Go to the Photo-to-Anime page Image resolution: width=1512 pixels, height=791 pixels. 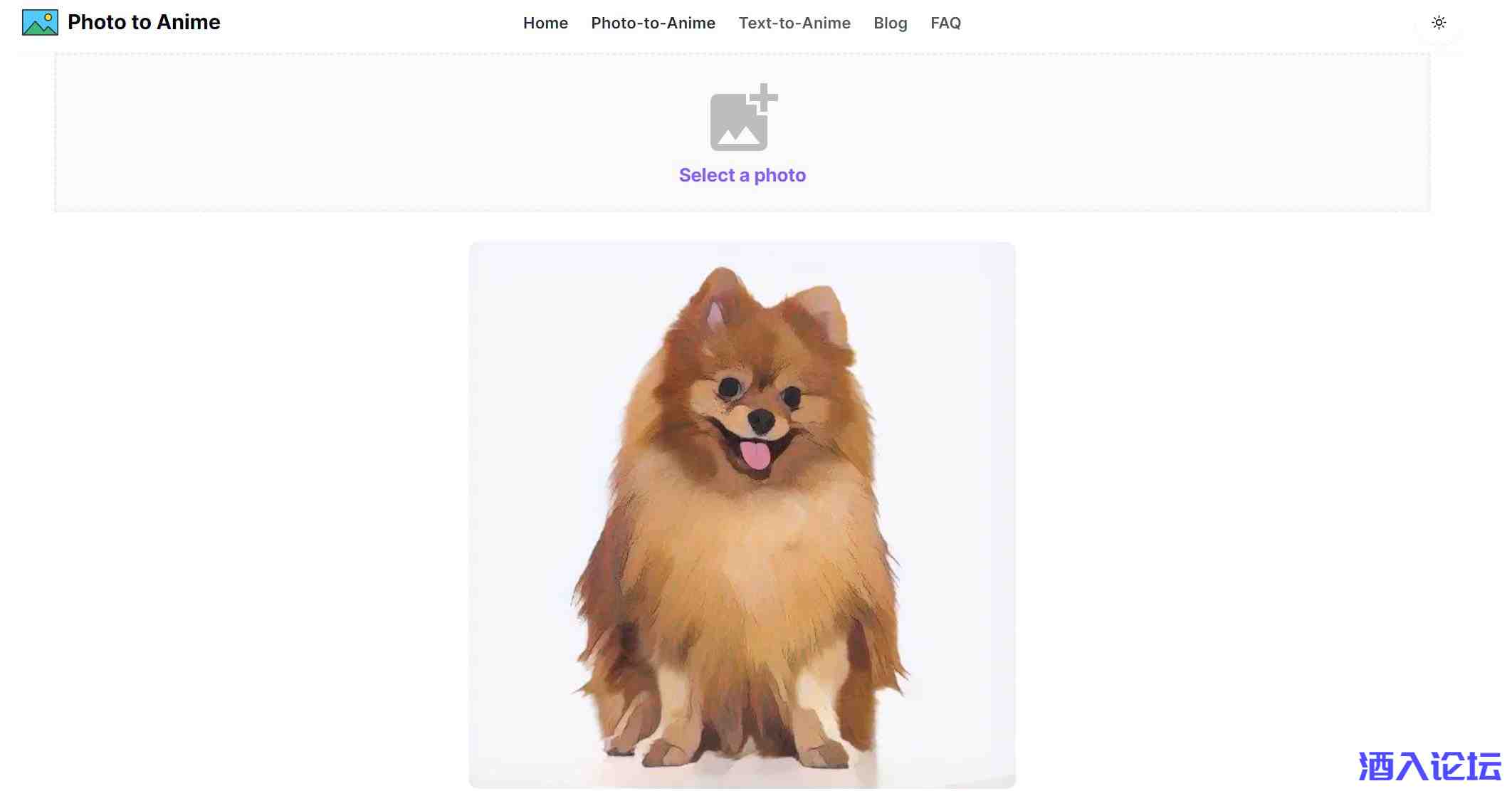pyautogui.click(x=653, y=23)
